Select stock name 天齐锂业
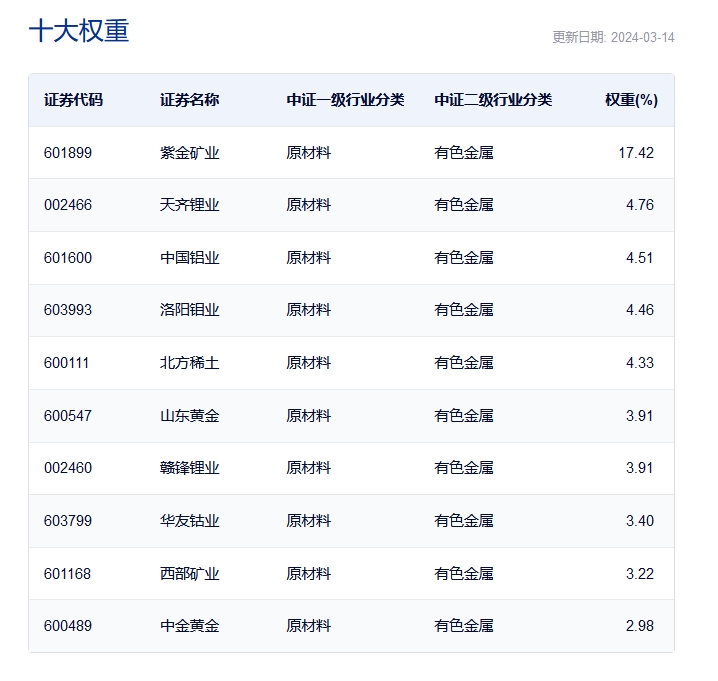The height and width of the screenshot is (681, 718). tap(190, 205)
